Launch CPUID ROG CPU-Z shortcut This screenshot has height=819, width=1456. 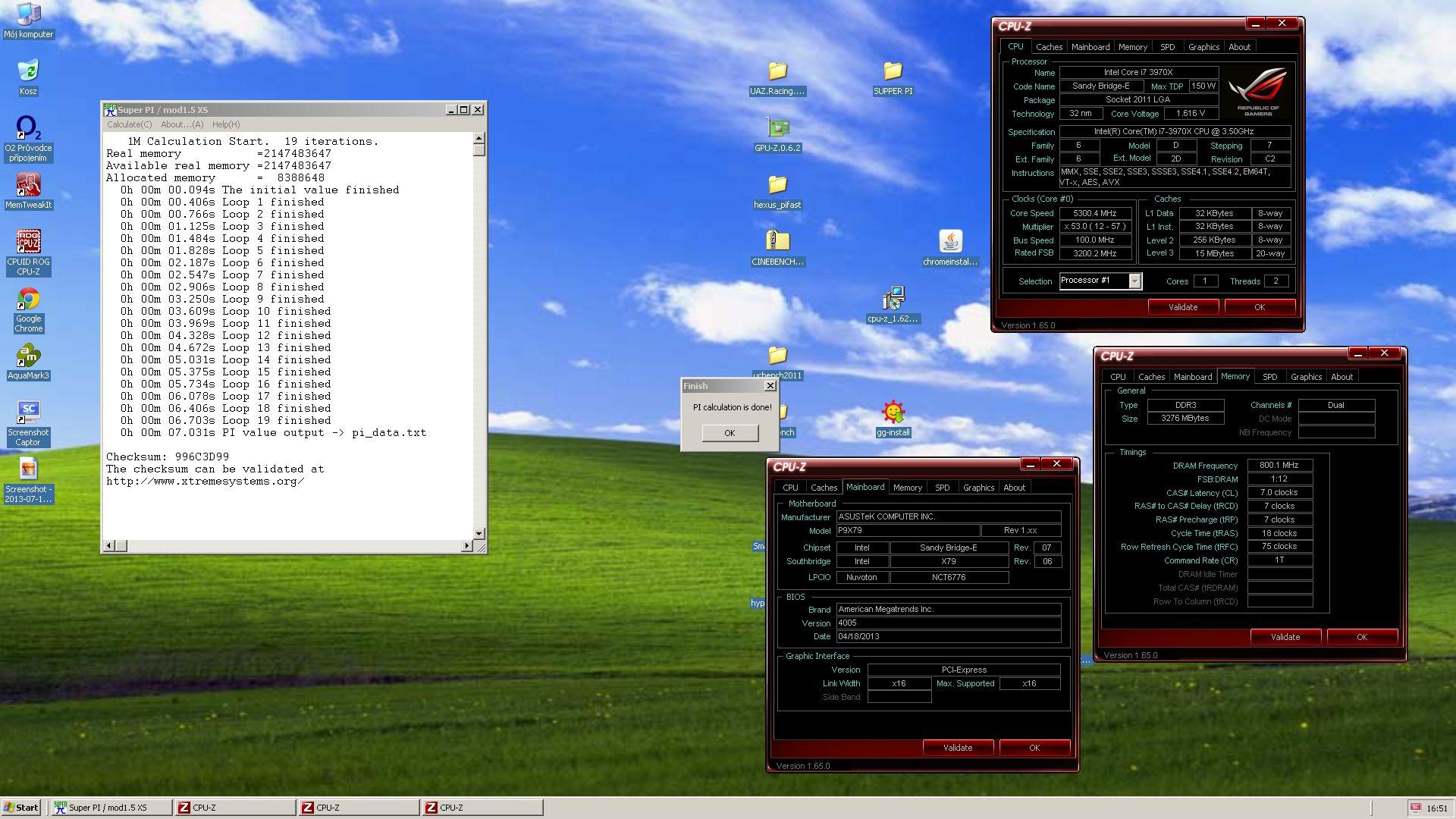[x=28, y=253]
